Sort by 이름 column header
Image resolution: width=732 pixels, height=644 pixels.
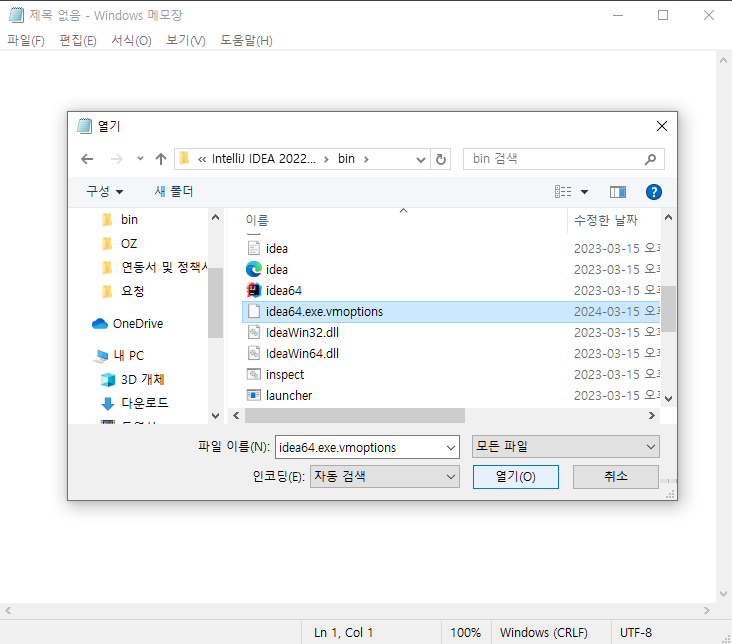[257, 220]
